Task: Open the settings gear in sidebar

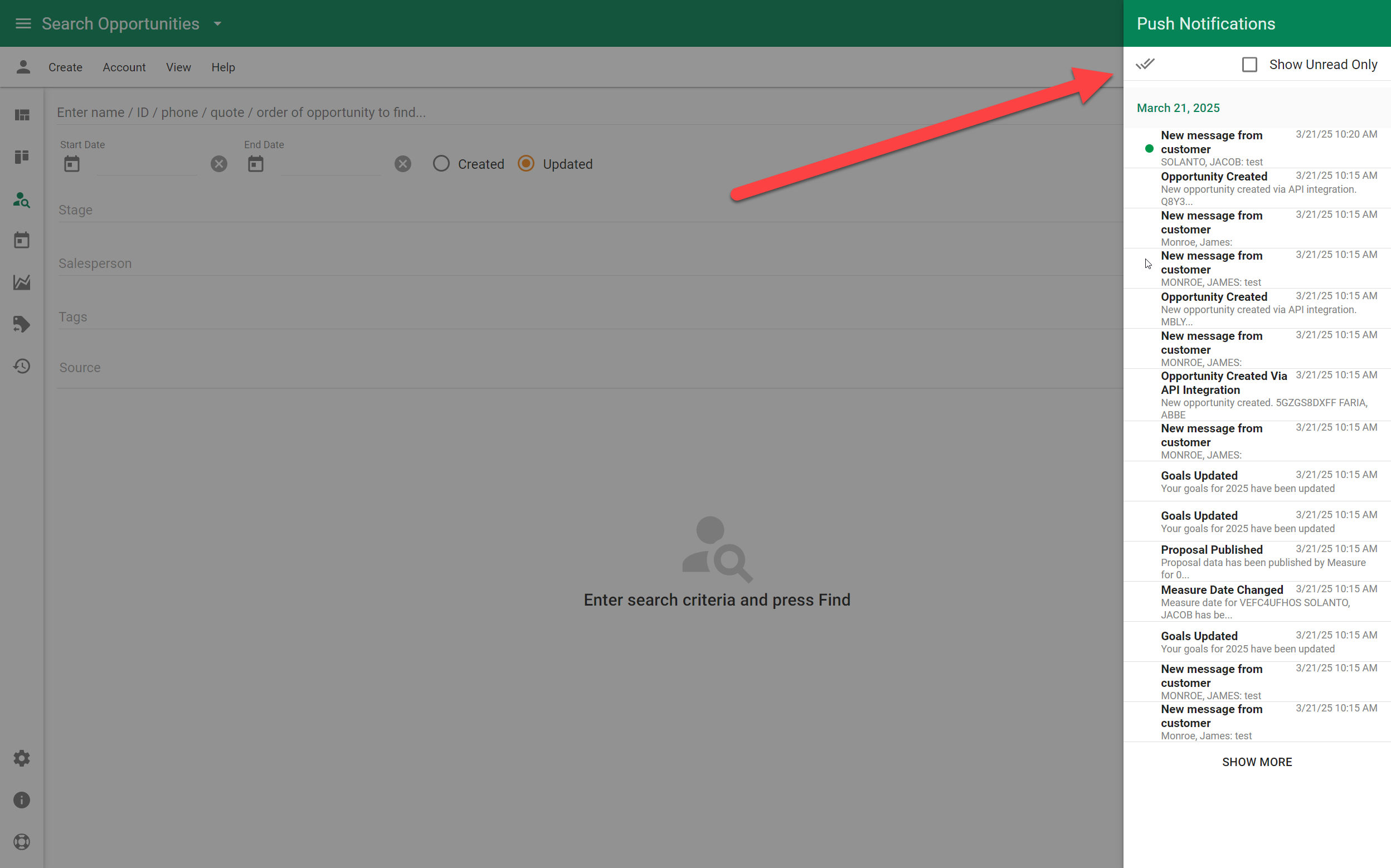Action: click(x=22, y=758)
